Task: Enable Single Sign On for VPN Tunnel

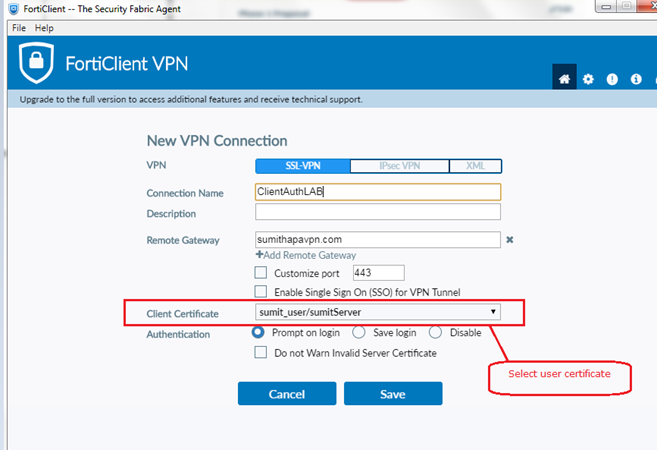Action: [261, 292]
